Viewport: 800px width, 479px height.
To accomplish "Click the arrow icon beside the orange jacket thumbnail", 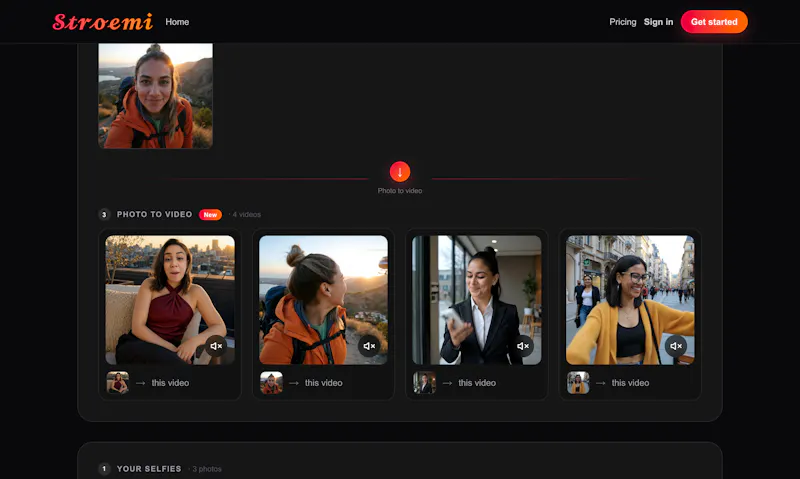I will coord(294,383).
